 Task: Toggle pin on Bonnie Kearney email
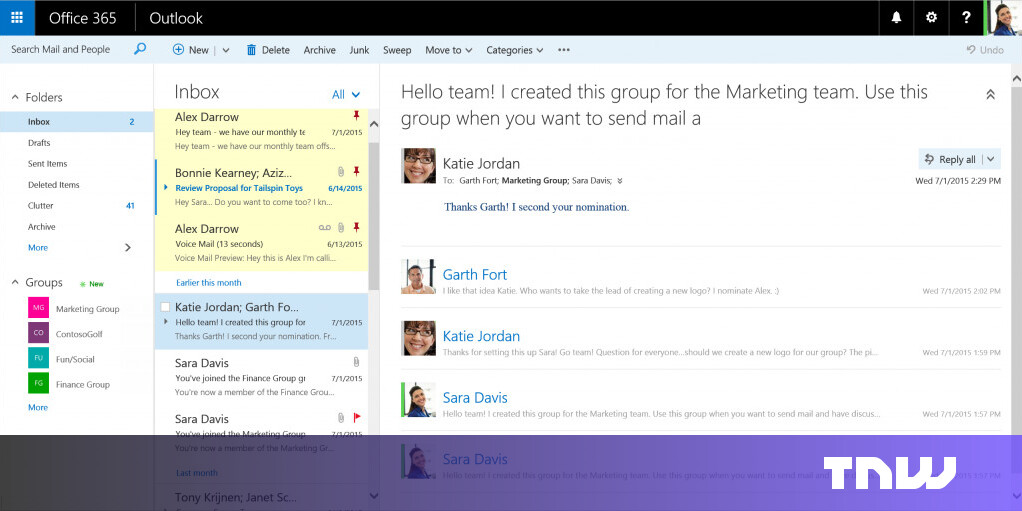tap(356, 171)
